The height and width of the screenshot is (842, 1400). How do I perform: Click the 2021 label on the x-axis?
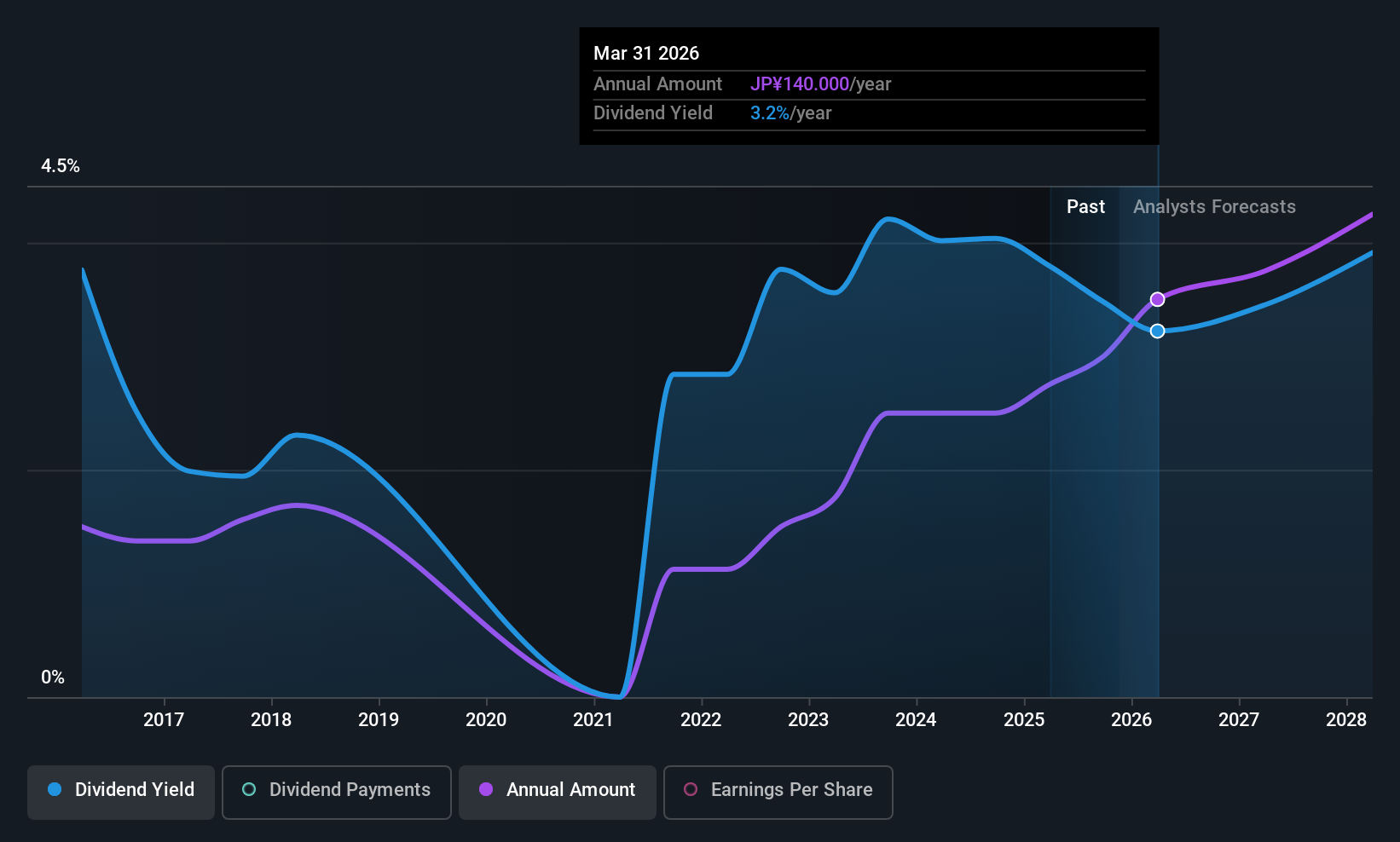[593, 719]
